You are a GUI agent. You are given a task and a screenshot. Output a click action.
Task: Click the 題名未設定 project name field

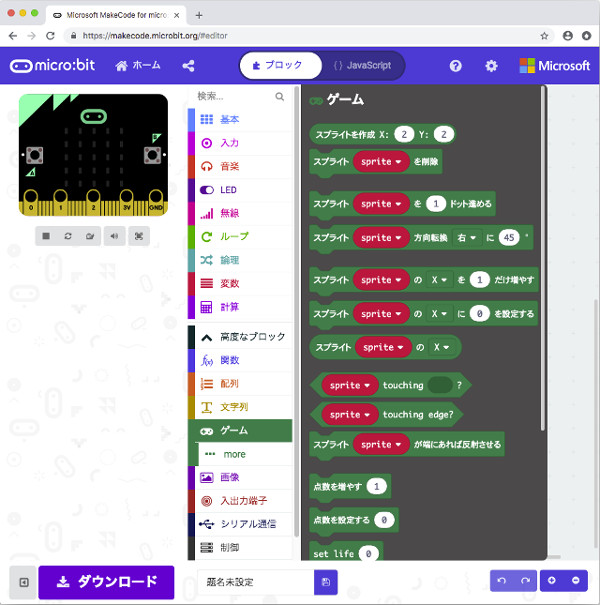click(256, 582)
